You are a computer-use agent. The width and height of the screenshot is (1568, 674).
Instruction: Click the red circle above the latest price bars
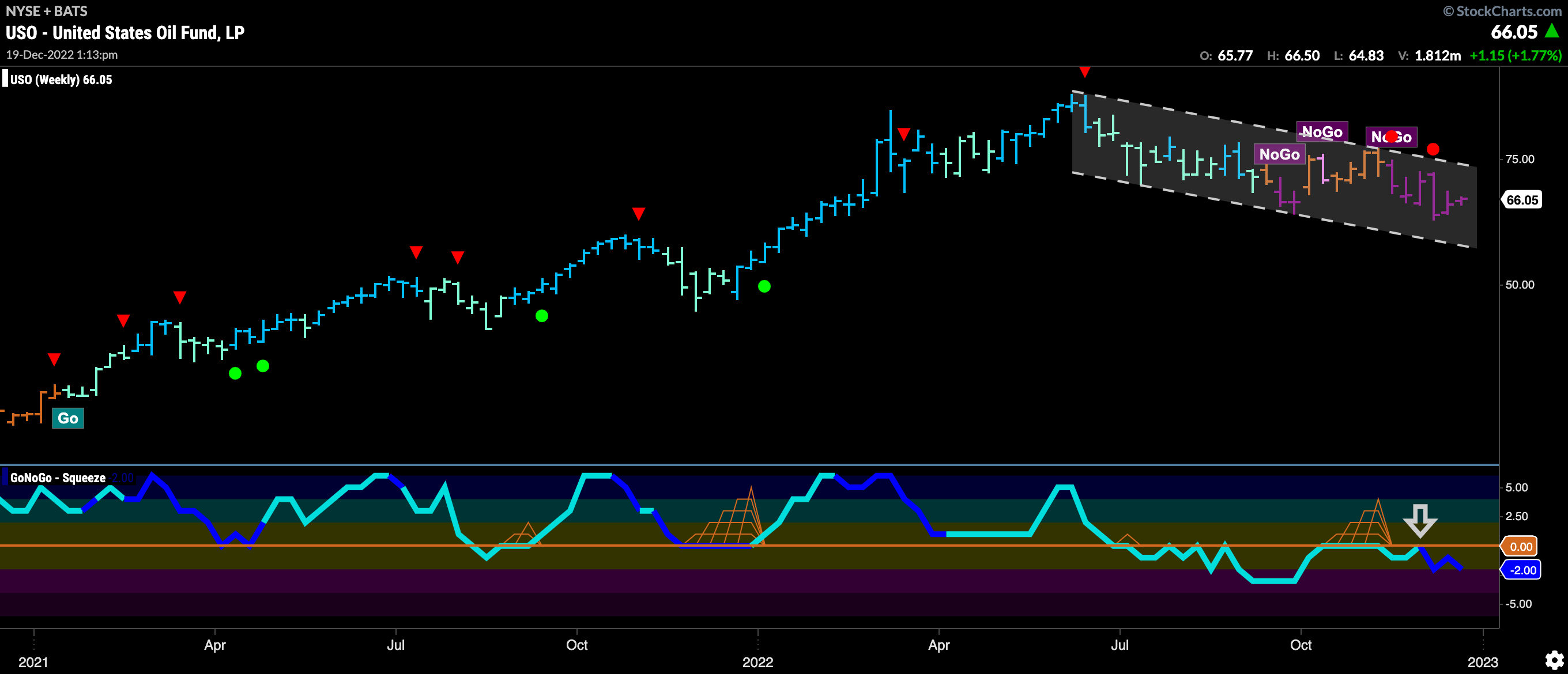point(1433,149)
